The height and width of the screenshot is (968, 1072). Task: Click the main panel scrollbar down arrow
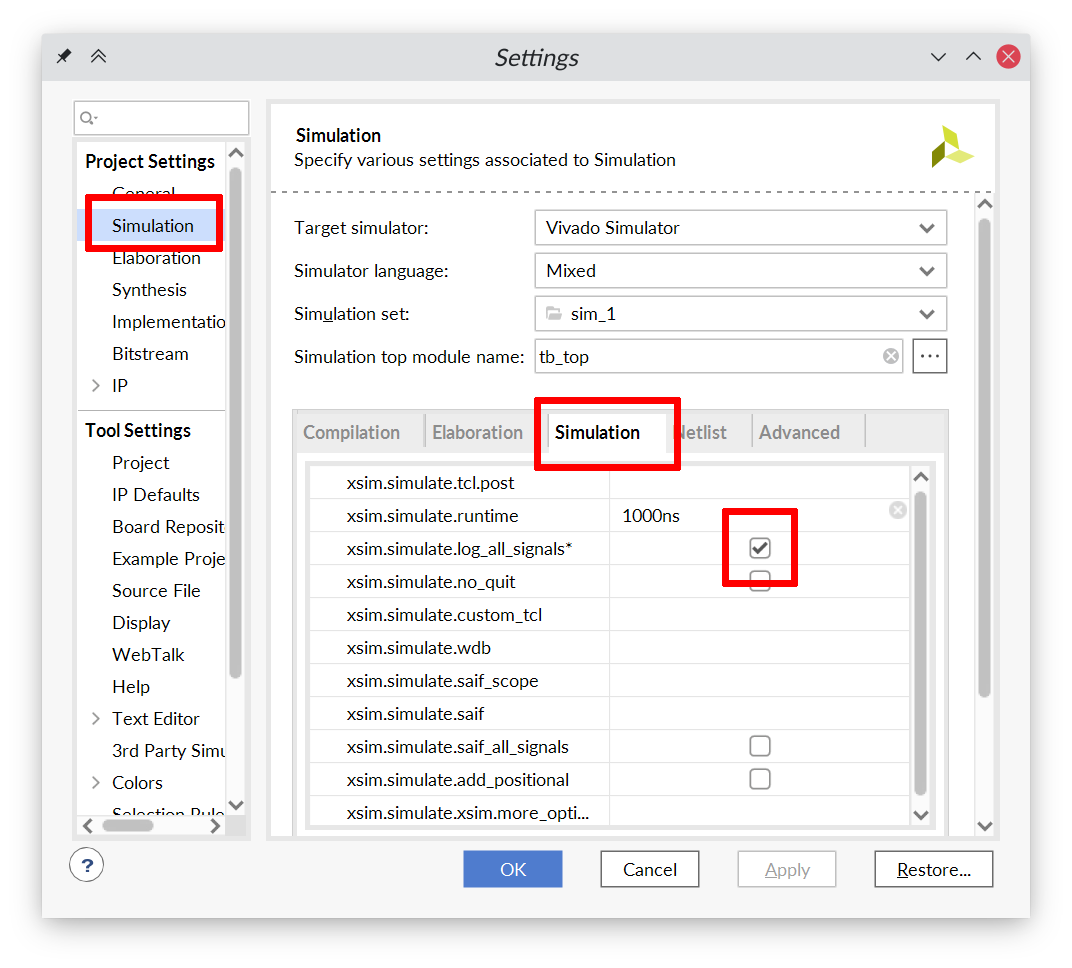point(984,826)
